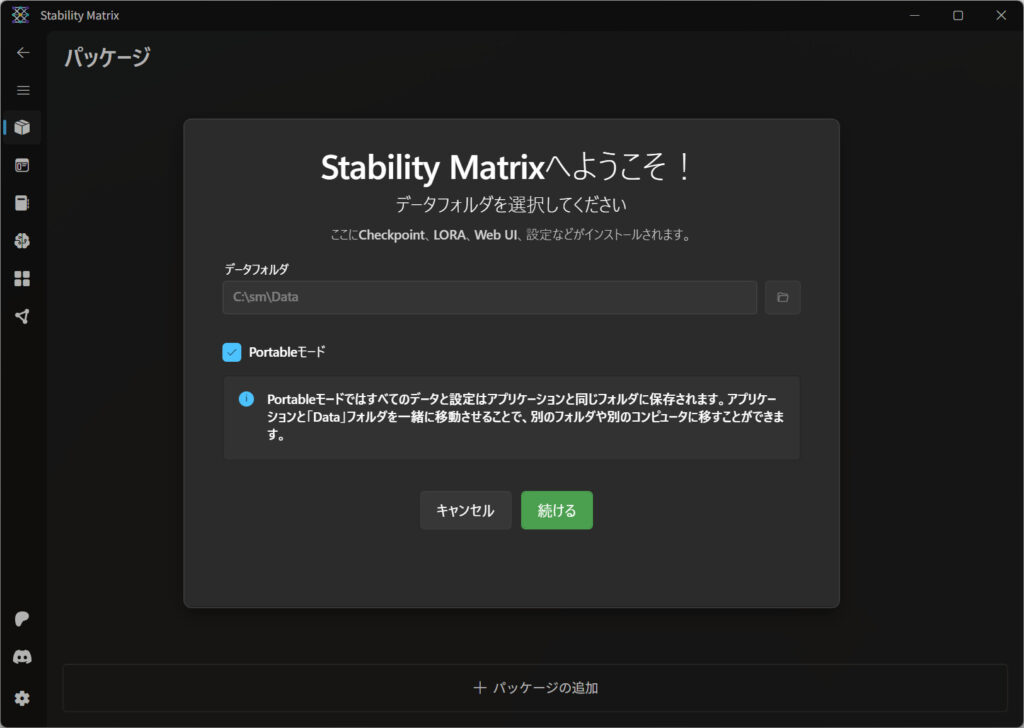Click the back arrow in sidebar

(23, 53)
